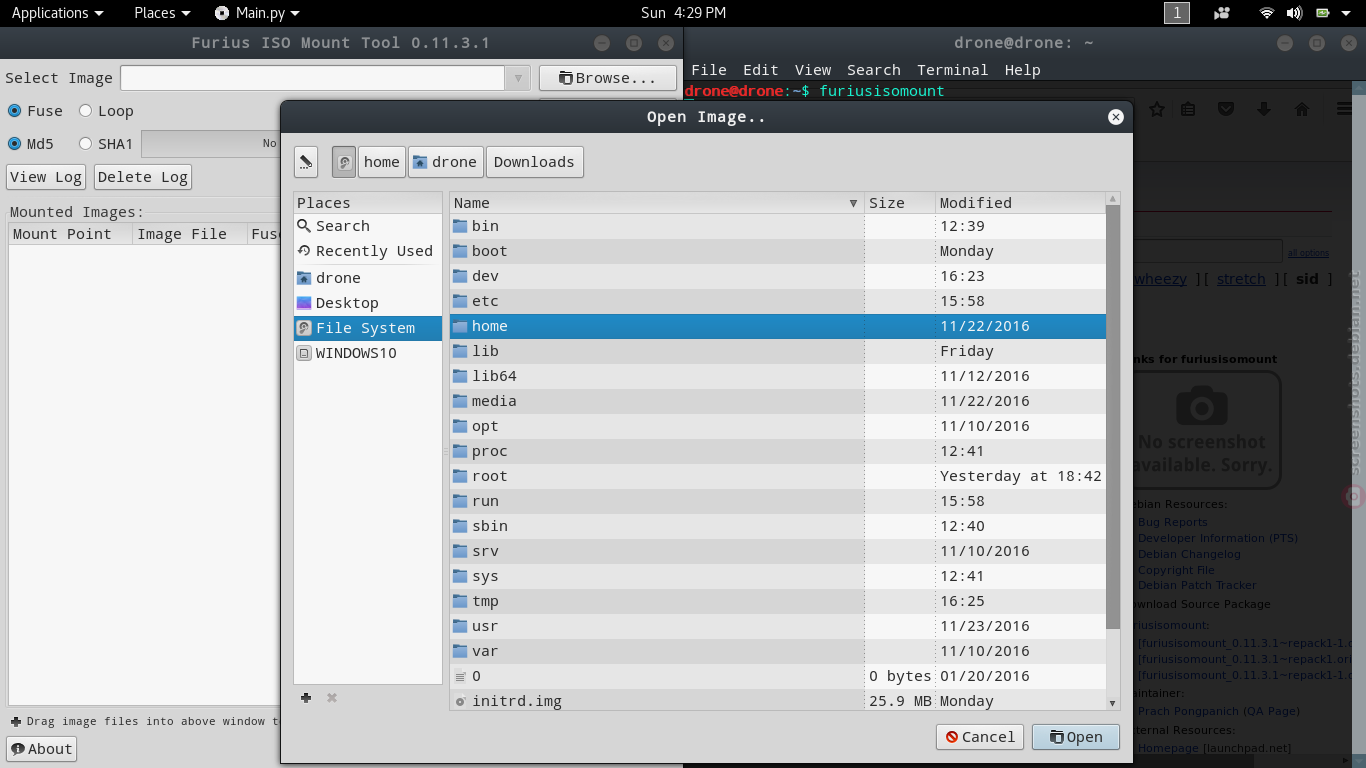Click the Wi-Fi icon in top panel
Viewport: 1366px width, 768px height.
click(x=1267, y=13)
